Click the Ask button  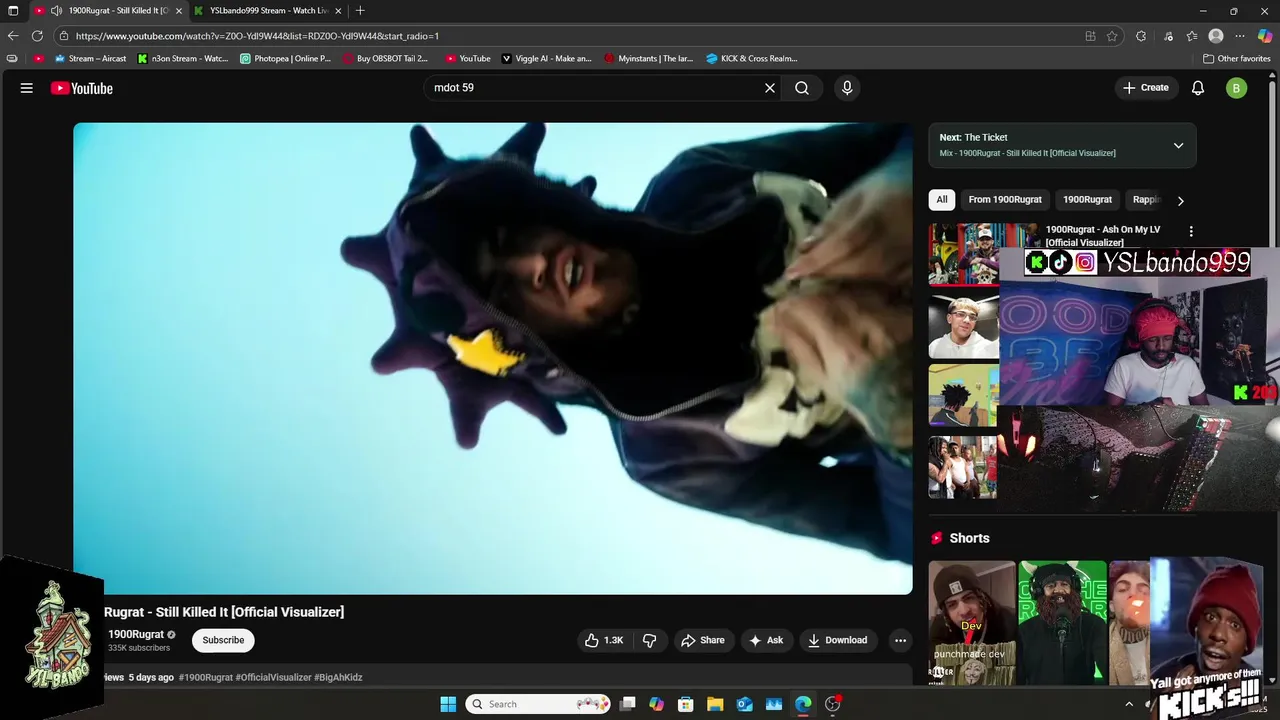(x=766, y=640)
